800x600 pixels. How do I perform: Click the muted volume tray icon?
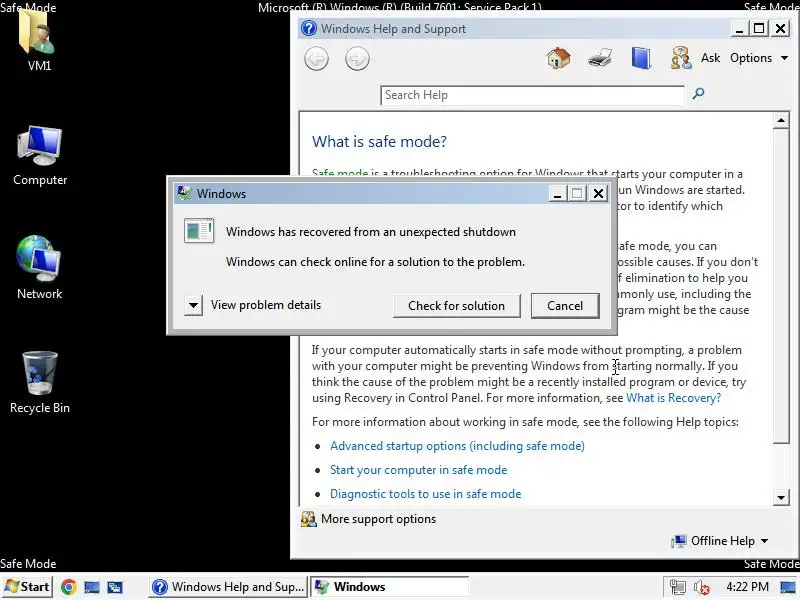click(702, 587)
